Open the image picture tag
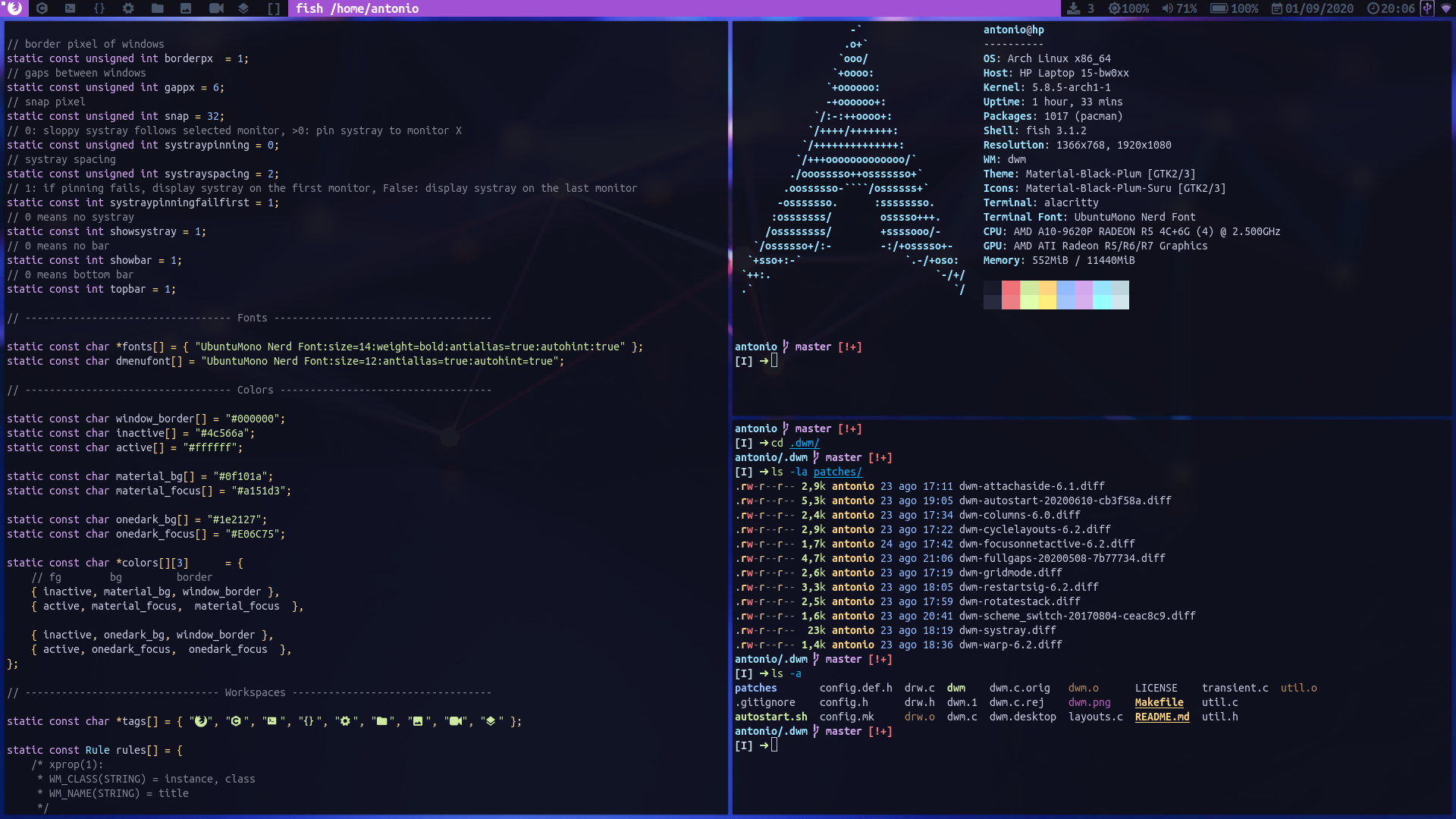Screen dimensions: 1456x819 coord(186,8)
